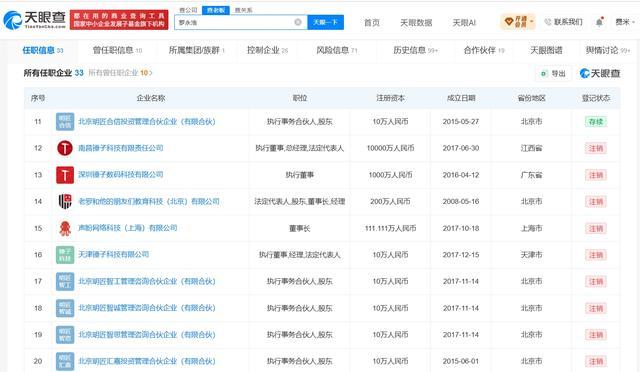Open the 老罗和他的朋友们 company logo
Screen dimensions: 640x372
pos(64,201)
